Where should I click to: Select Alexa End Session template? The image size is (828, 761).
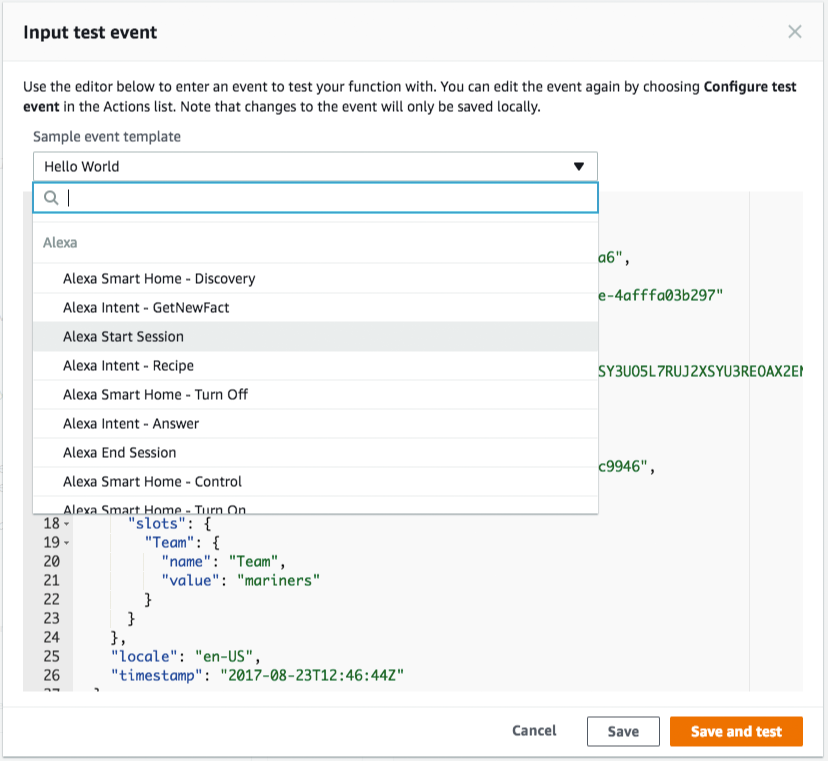coord(119,453)
